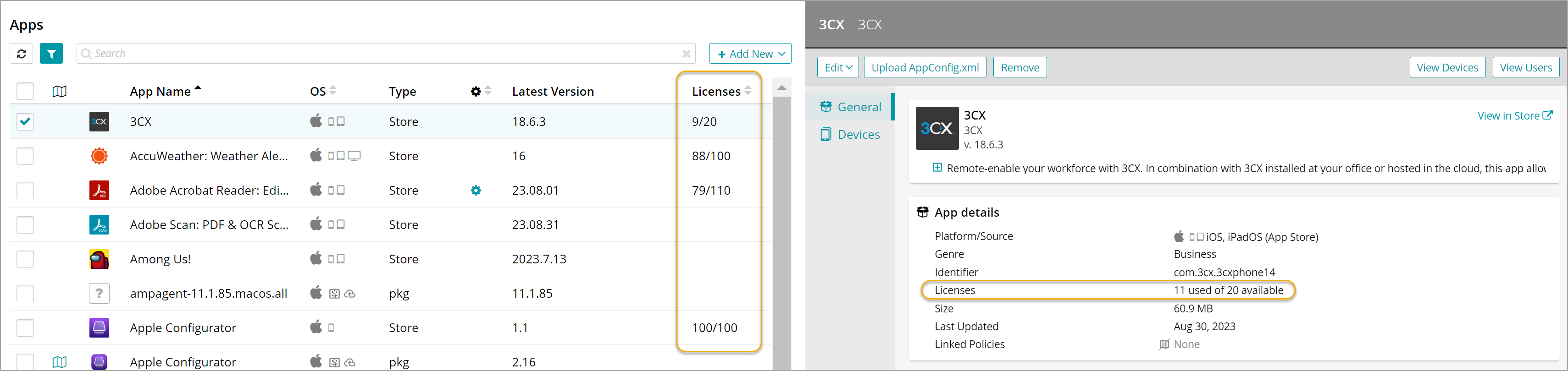
Task: Select the General tab
Action: pos(858,107)
